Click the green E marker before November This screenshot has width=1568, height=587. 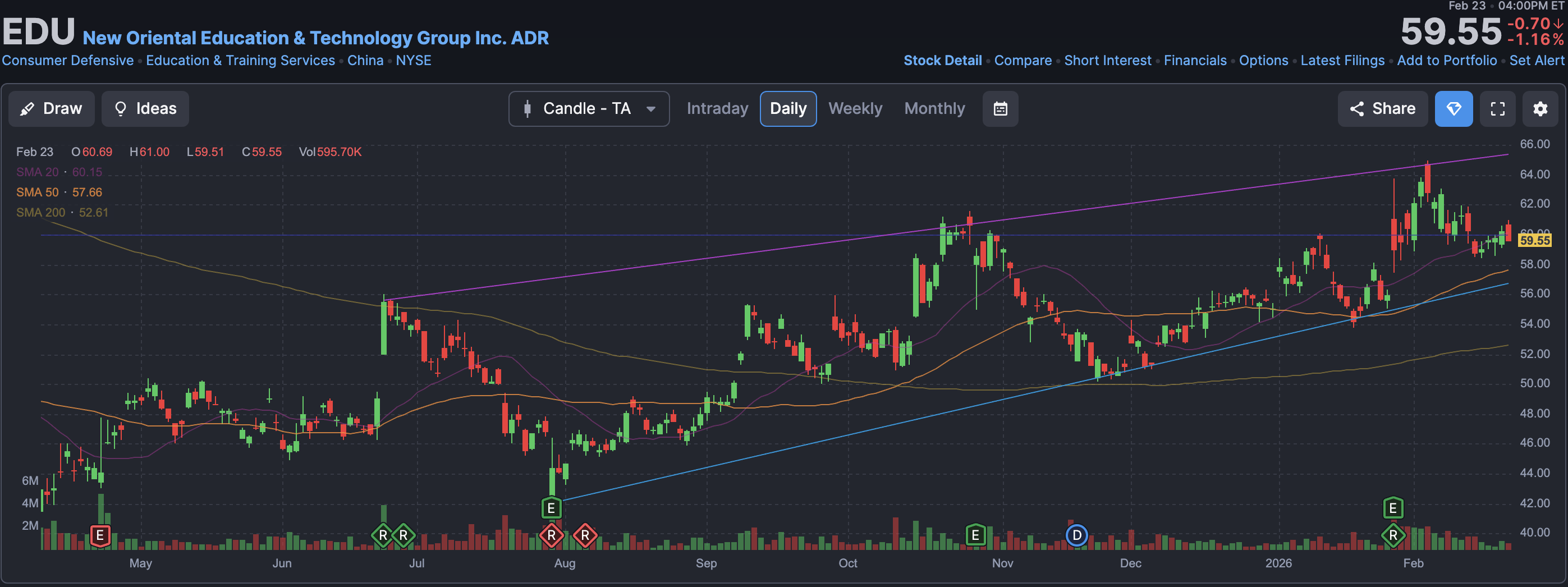pyautogui.click(x=975, y=535)
